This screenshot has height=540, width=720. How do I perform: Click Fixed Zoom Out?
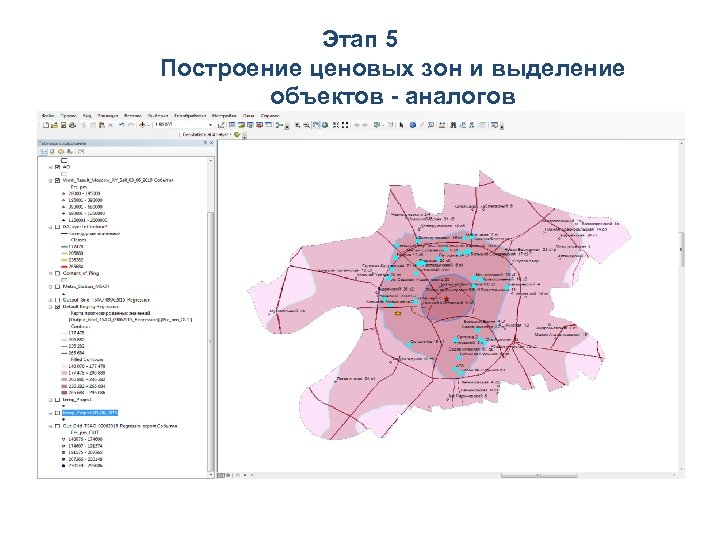tap(345, 125)
